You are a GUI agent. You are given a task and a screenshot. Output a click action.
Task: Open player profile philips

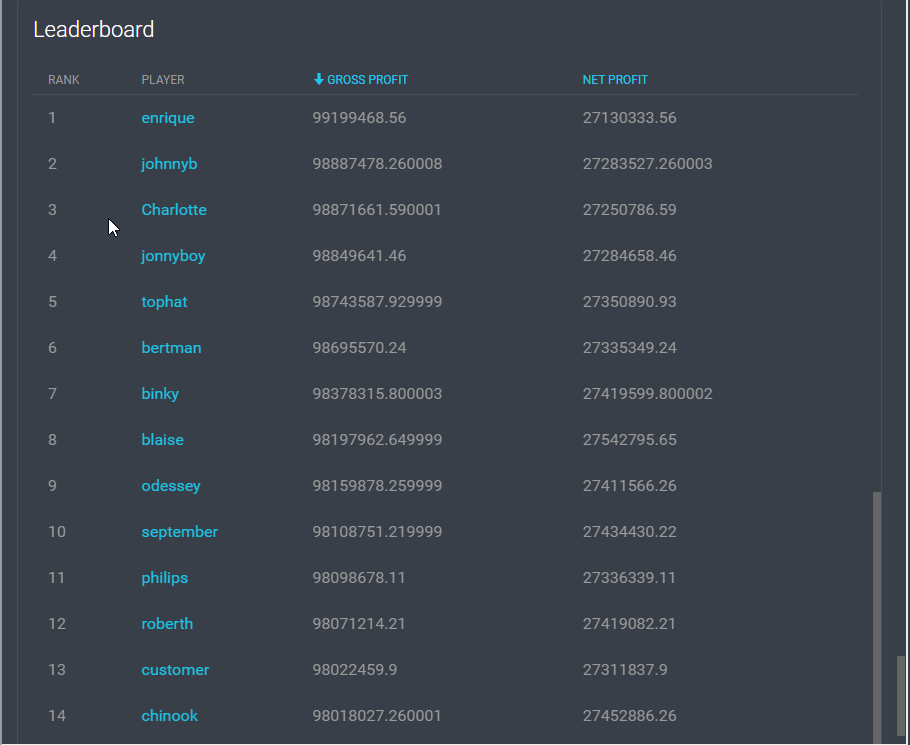click(165, 578)
